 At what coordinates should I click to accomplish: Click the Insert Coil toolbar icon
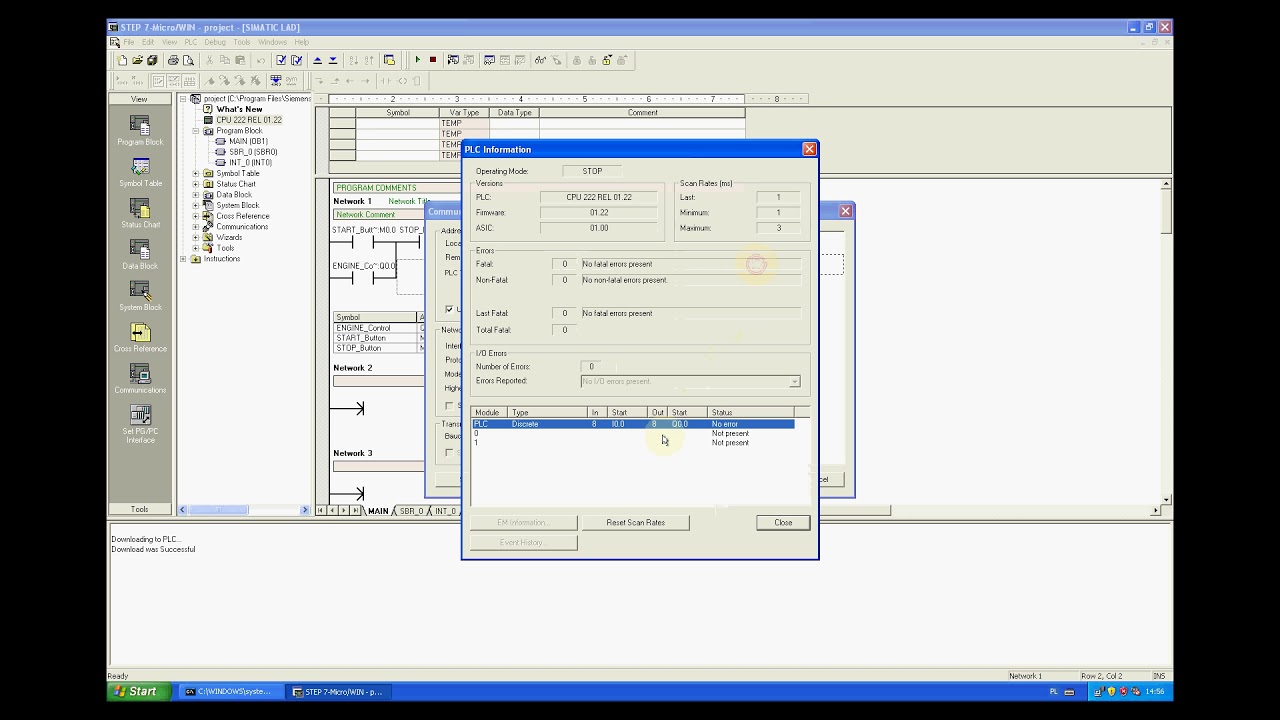402,81
